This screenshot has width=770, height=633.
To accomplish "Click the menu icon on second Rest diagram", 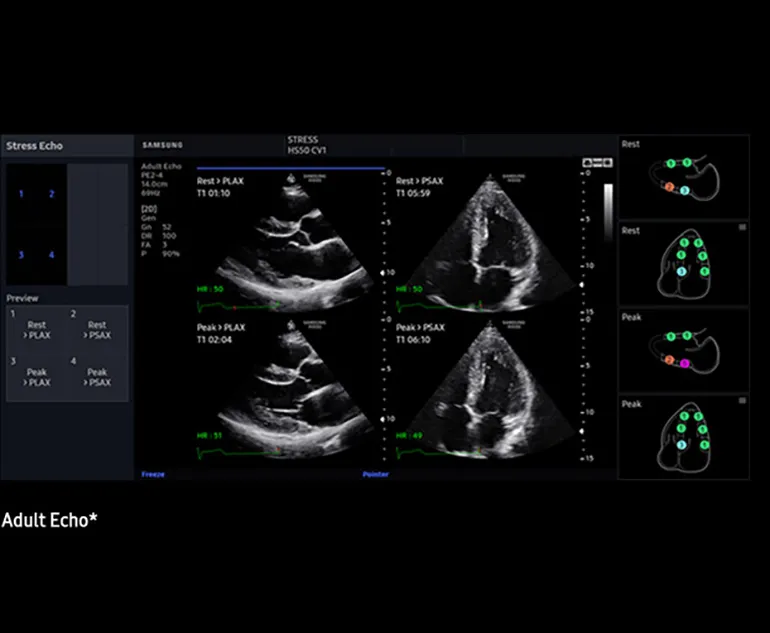I will [741, 228].
